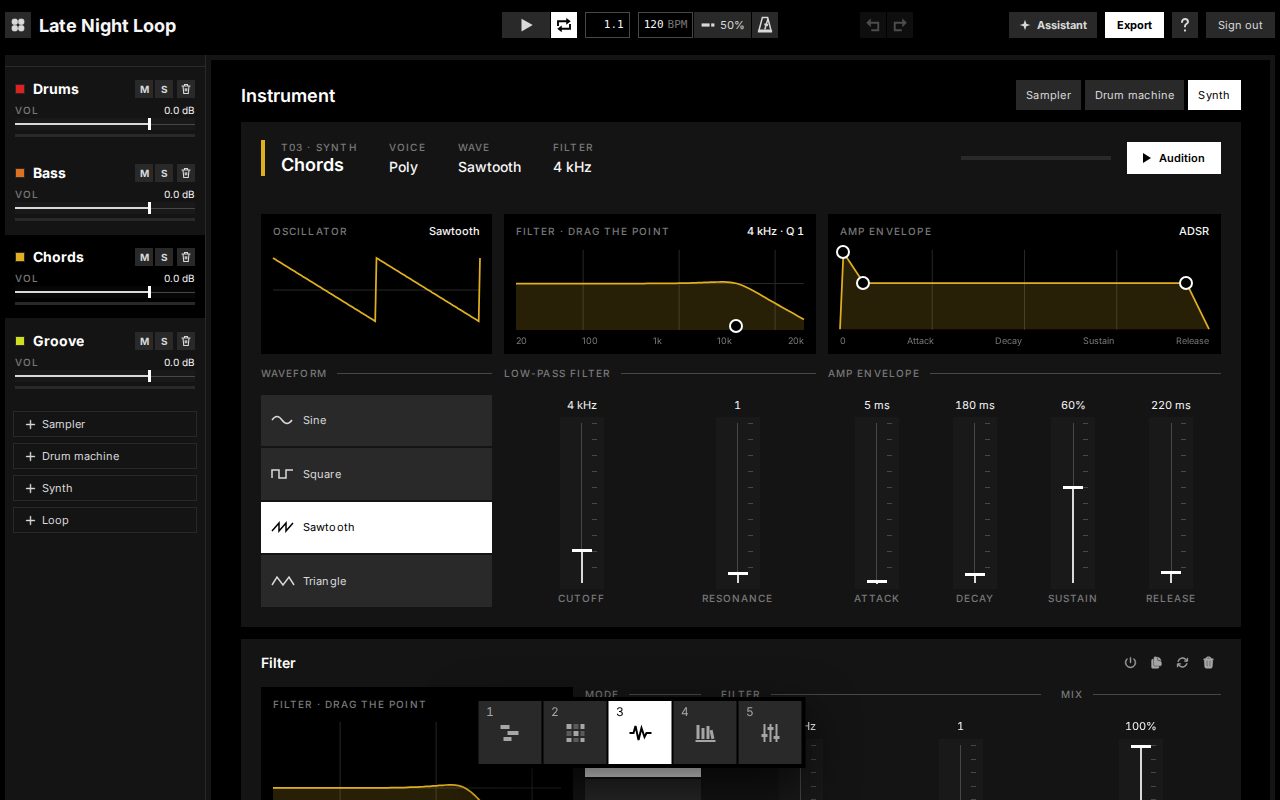Image resolution: width=1280 pixels, height=800 pixels.
Task: Pick the Triangle waveform
Action: point(376,581)
